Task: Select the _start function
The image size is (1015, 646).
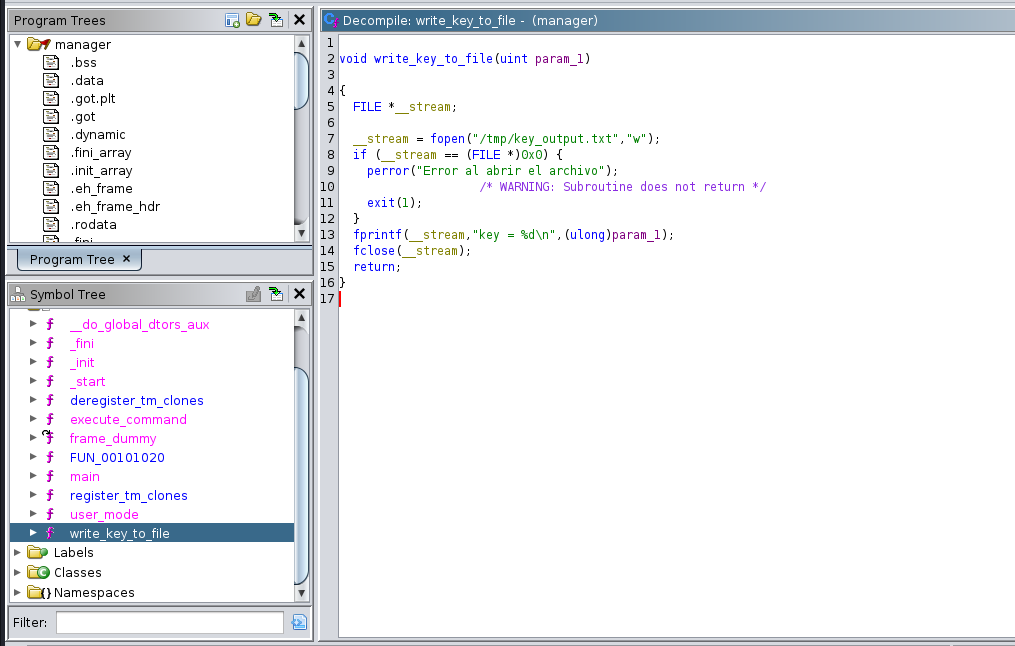Action: (87, 381)
